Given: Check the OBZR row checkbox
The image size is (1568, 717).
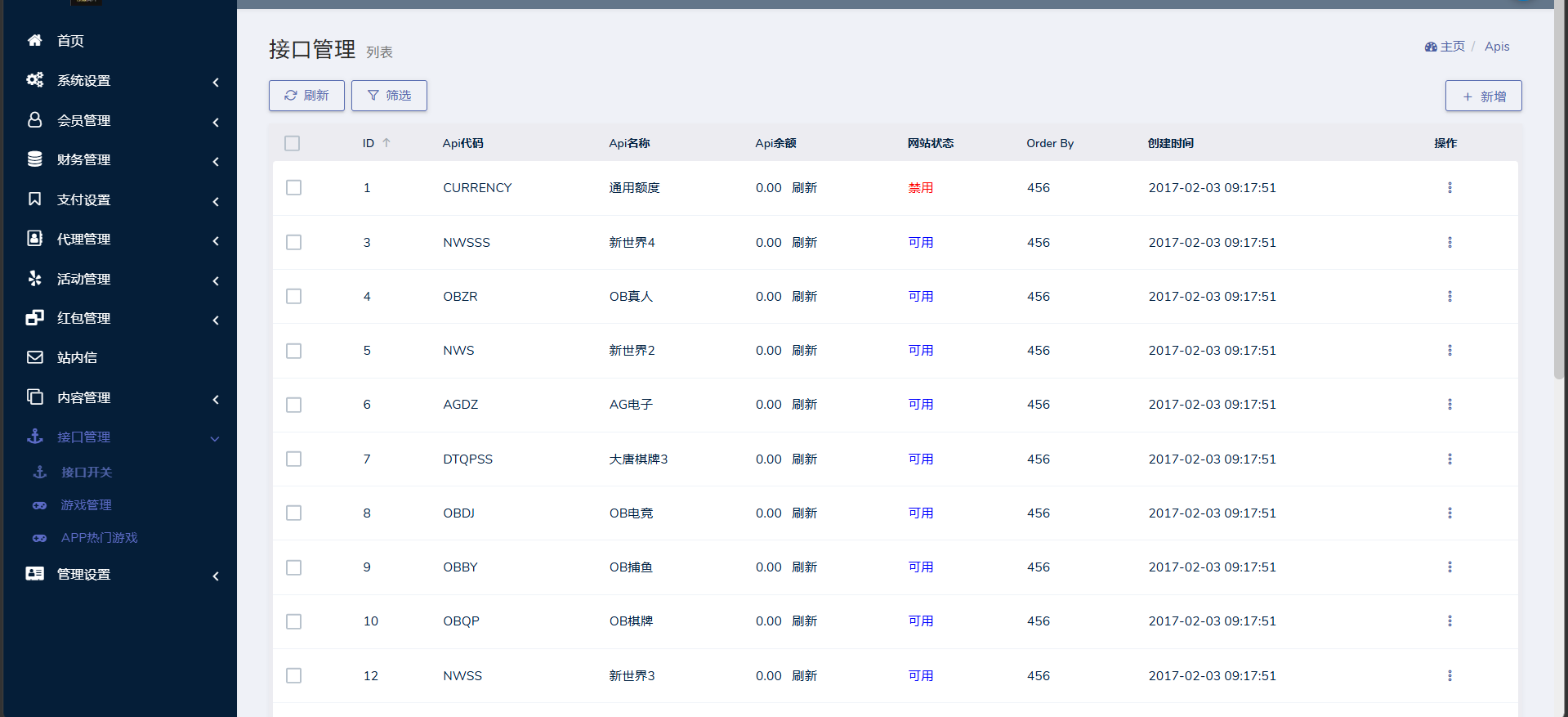Looking at the screenshot, I should tap(293, 296).
